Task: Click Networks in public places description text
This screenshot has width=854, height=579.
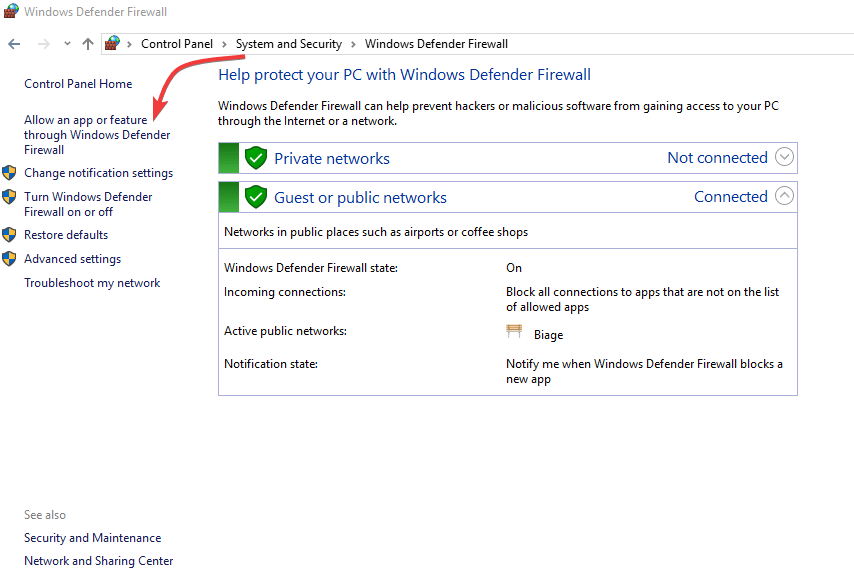Action: 376,232
